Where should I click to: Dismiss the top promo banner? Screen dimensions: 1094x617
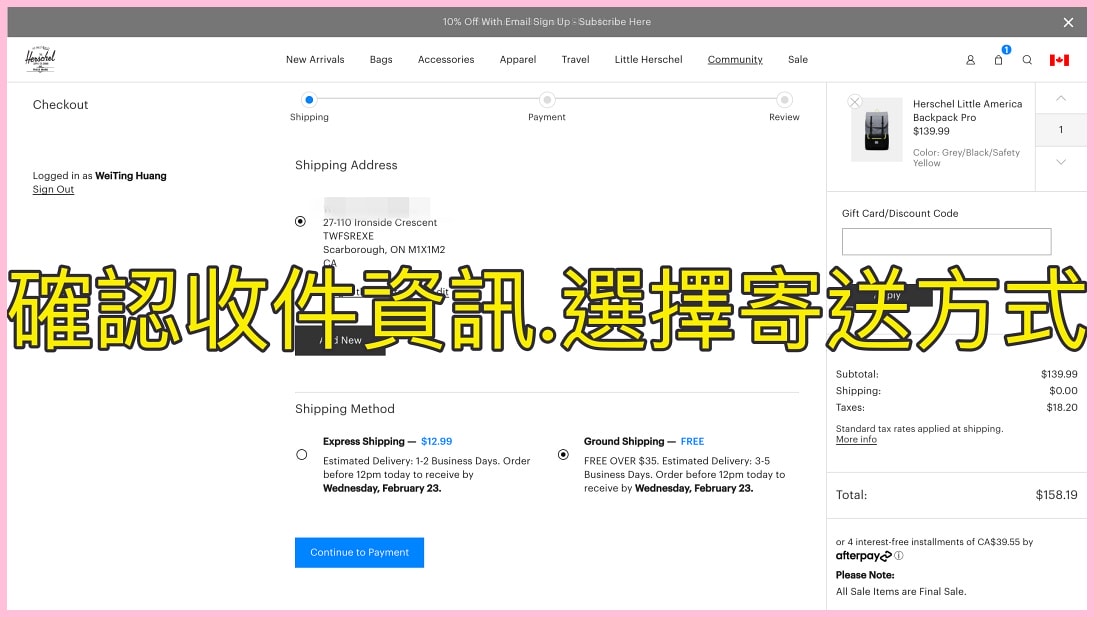point(1068,22)
